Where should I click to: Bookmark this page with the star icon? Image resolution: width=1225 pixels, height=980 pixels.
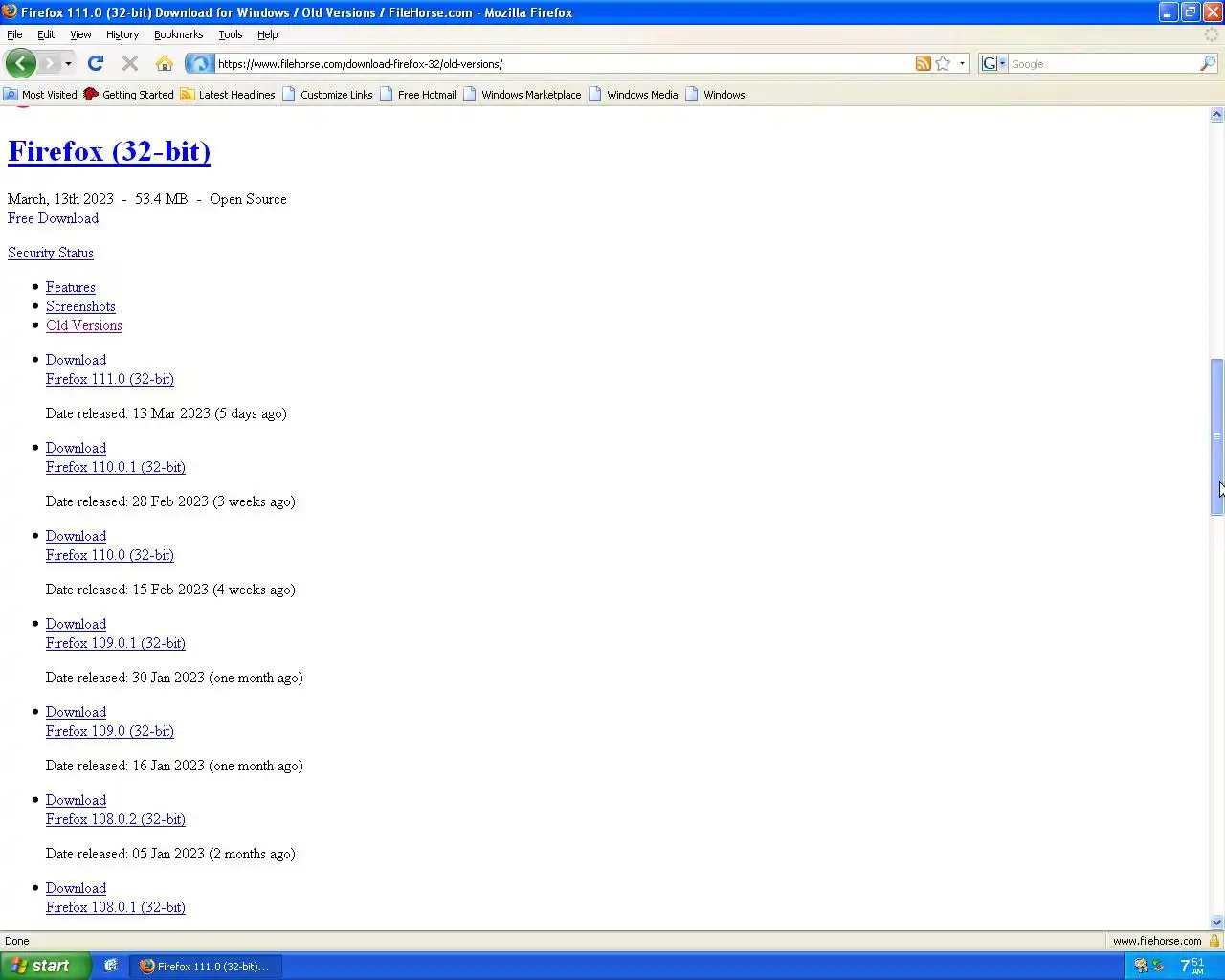(x=943, y=63)
